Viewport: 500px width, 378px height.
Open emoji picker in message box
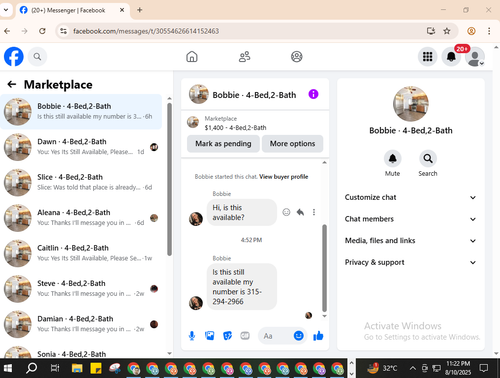[298, 336]
